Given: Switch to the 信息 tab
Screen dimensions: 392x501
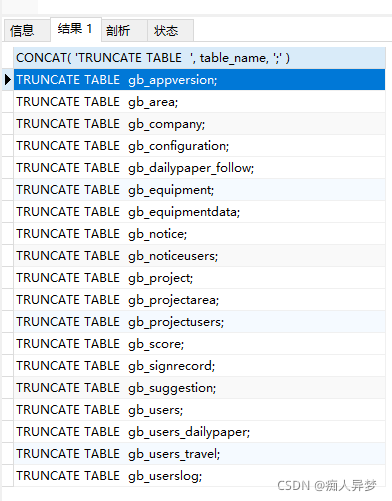Looking at the screenshot, I should pyautogui.click(x=27, y=31).
